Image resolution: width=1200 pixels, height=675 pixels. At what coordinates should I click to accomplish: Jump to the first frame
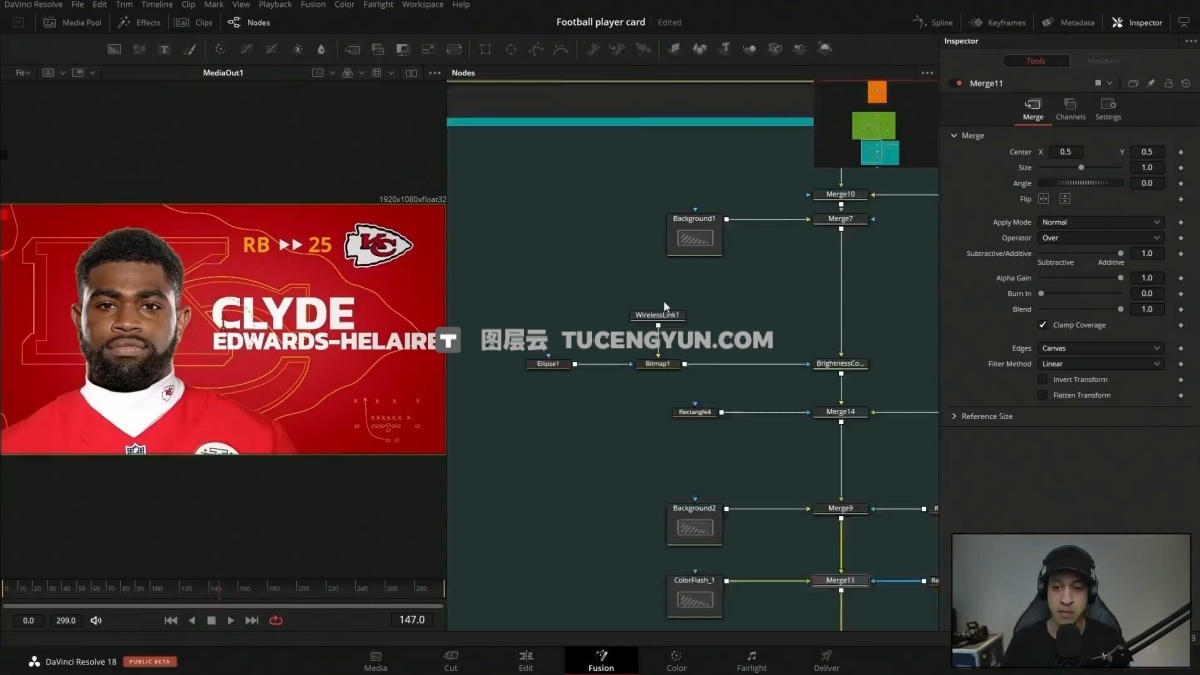coord(171,620)
